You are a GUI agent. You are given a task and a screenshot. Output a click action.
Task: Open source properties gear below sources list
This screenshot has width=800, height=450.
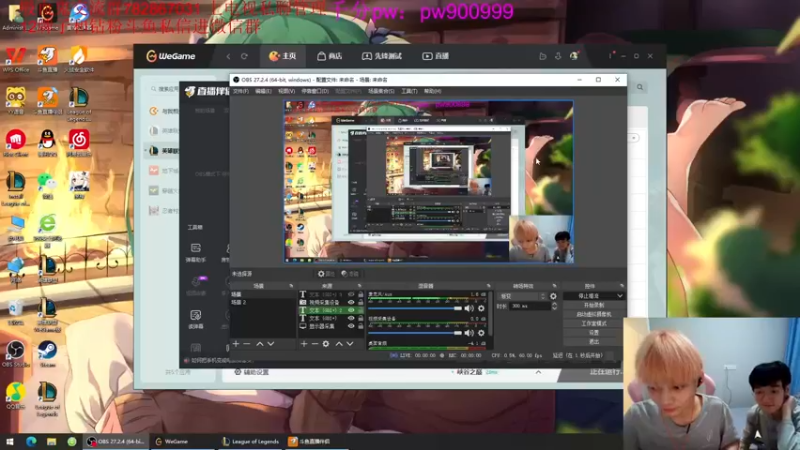click(x=326, y=344)
